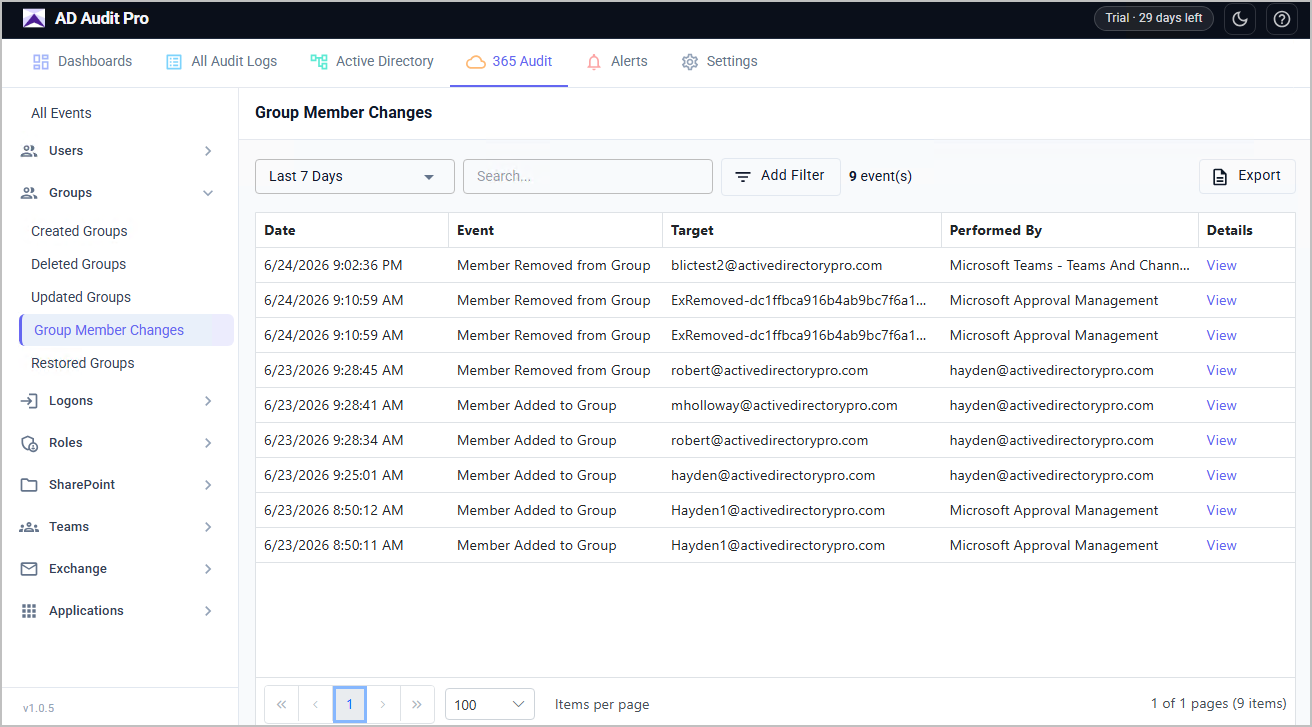Click the Add Filter button
Image resolution: width=1312 pixels, height=727 pixels.
781,176
